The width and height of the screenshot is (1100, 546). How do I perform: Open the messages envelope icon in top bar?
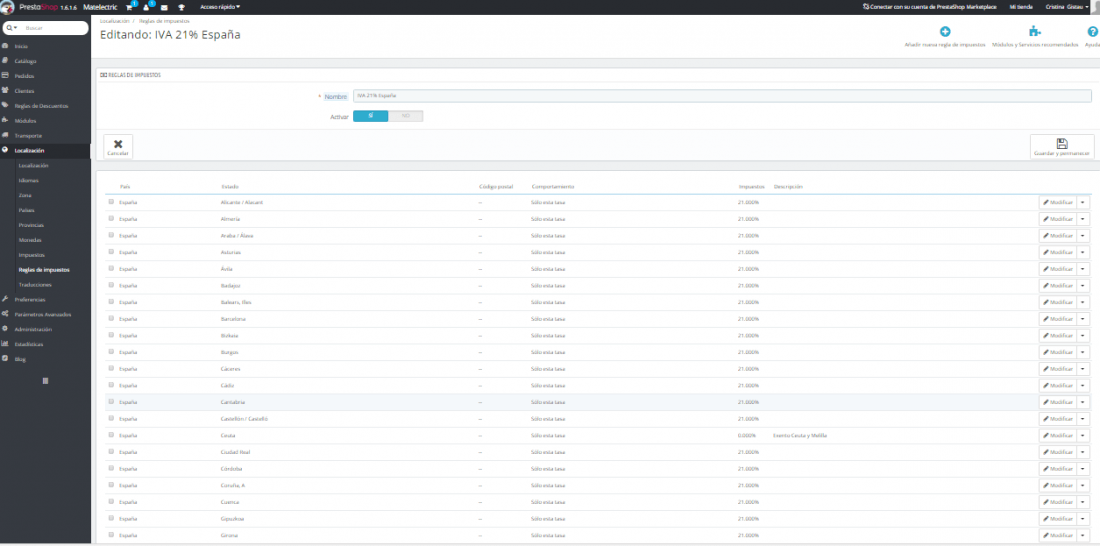tap(164, 7)
